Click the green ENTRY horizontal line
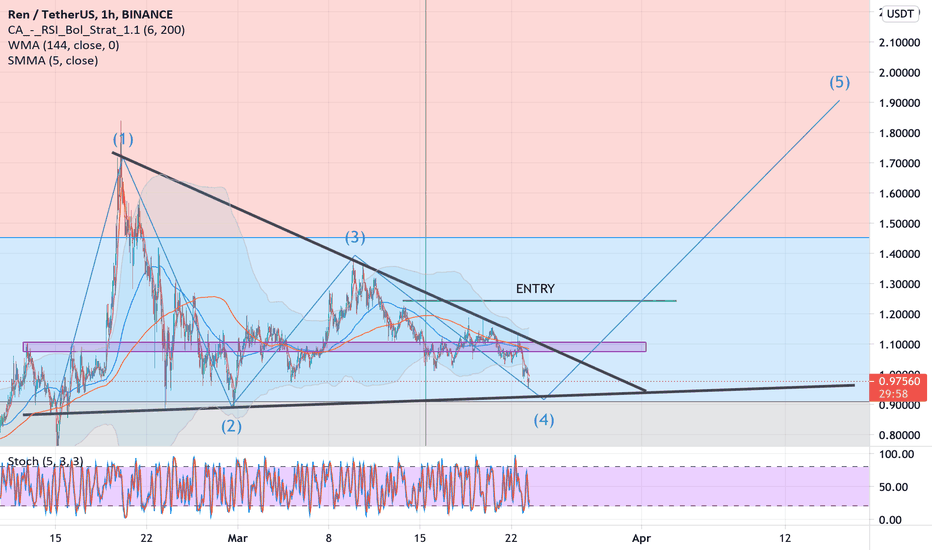Image resolution: width=932 pixels, height=550 pixels. (x=539, y=301)
